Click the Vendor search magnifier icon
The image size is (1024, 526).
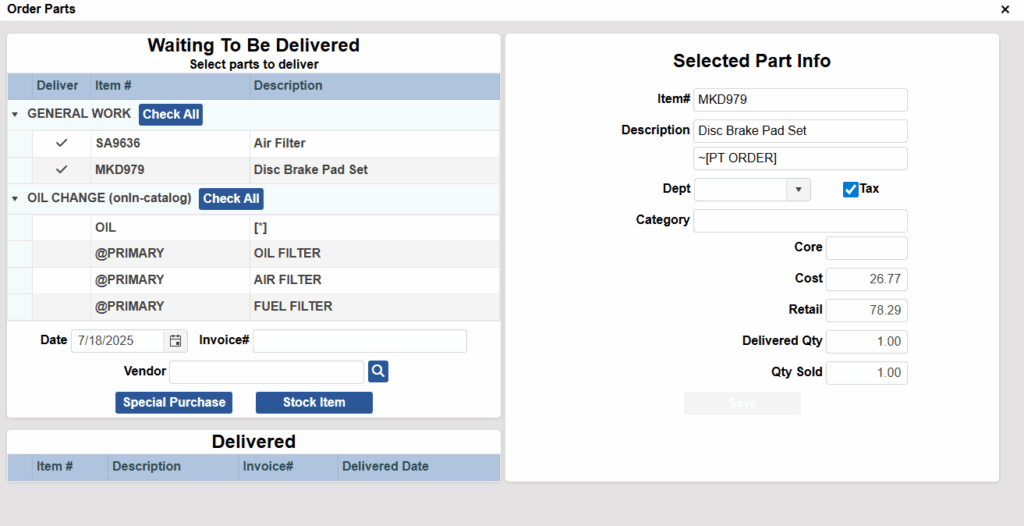pyautogui.click(x=378, y=372)
